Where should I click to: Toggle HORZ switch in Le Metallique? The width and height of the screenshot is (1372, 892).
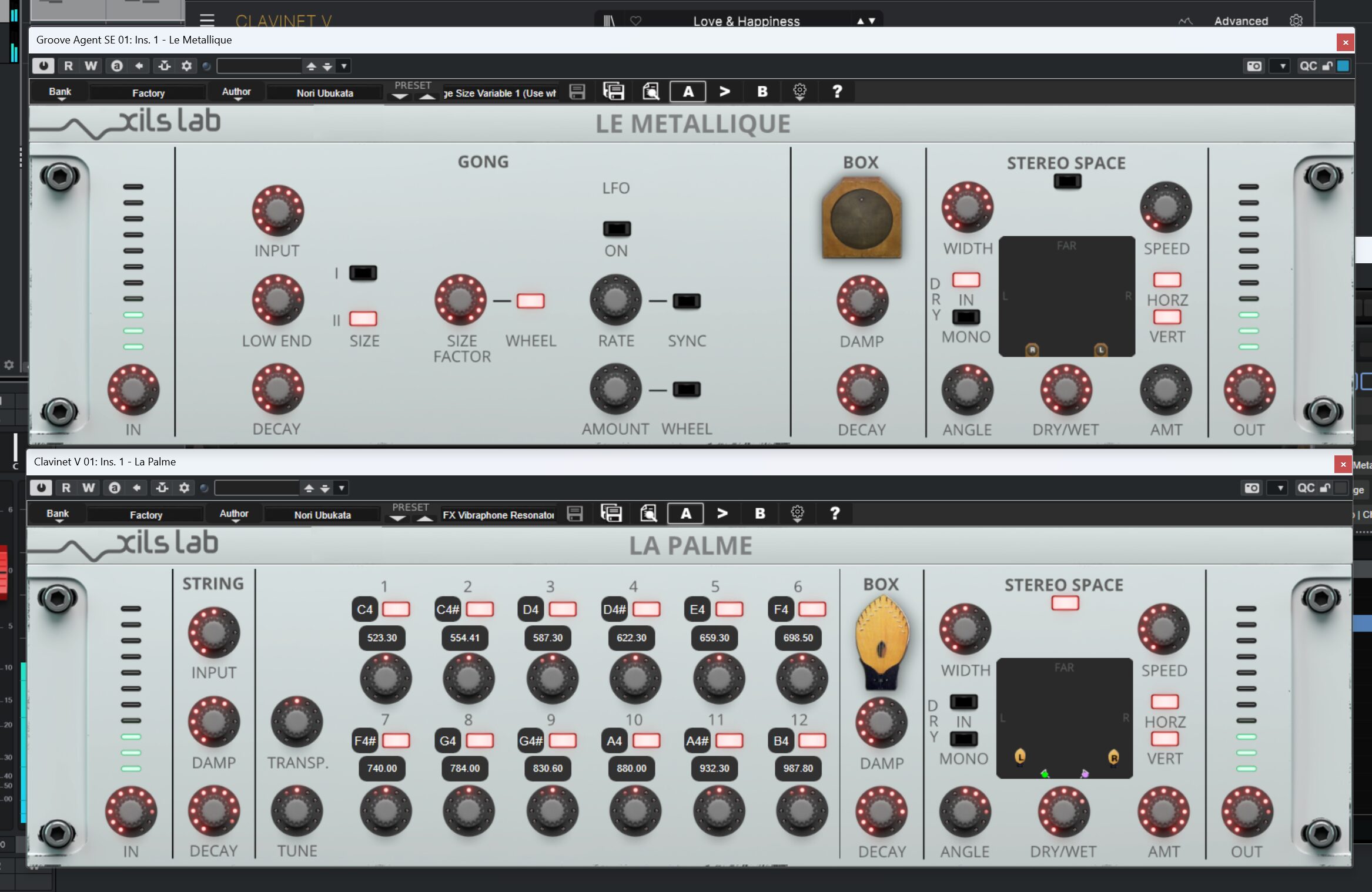[x=1167, y=280]
